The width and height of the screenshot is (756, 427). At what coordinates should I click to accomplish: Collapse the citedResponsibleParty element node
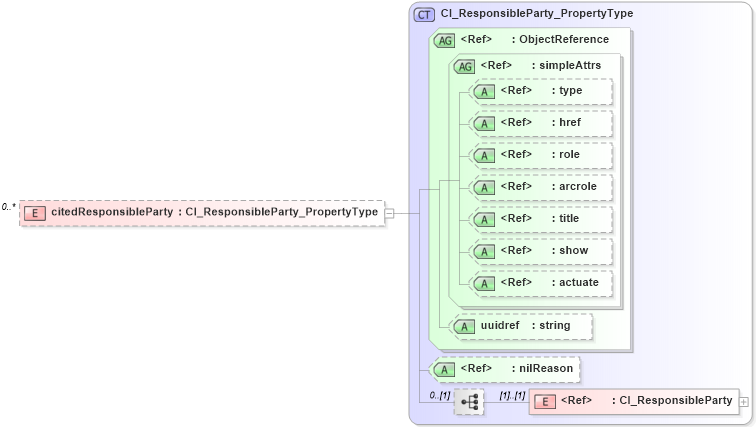(389, 213)
